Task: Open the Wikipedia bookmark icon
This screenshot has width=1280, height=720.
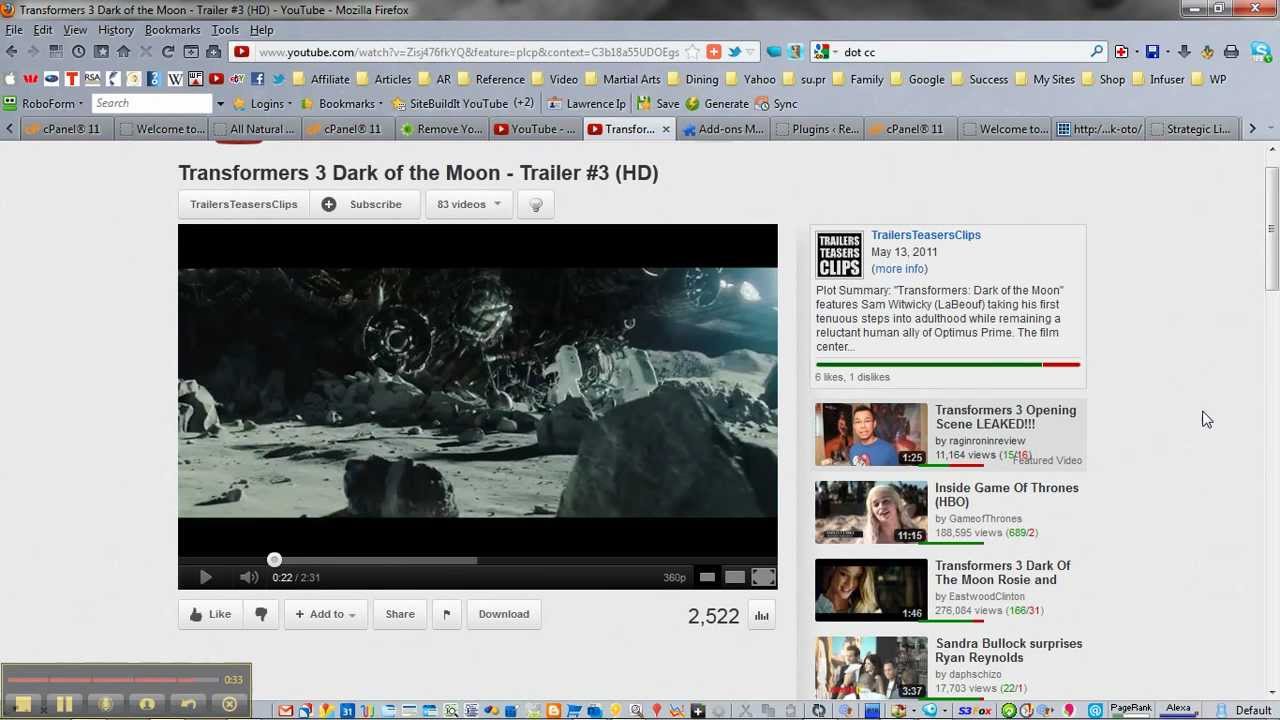Action: tap(175, 79)
